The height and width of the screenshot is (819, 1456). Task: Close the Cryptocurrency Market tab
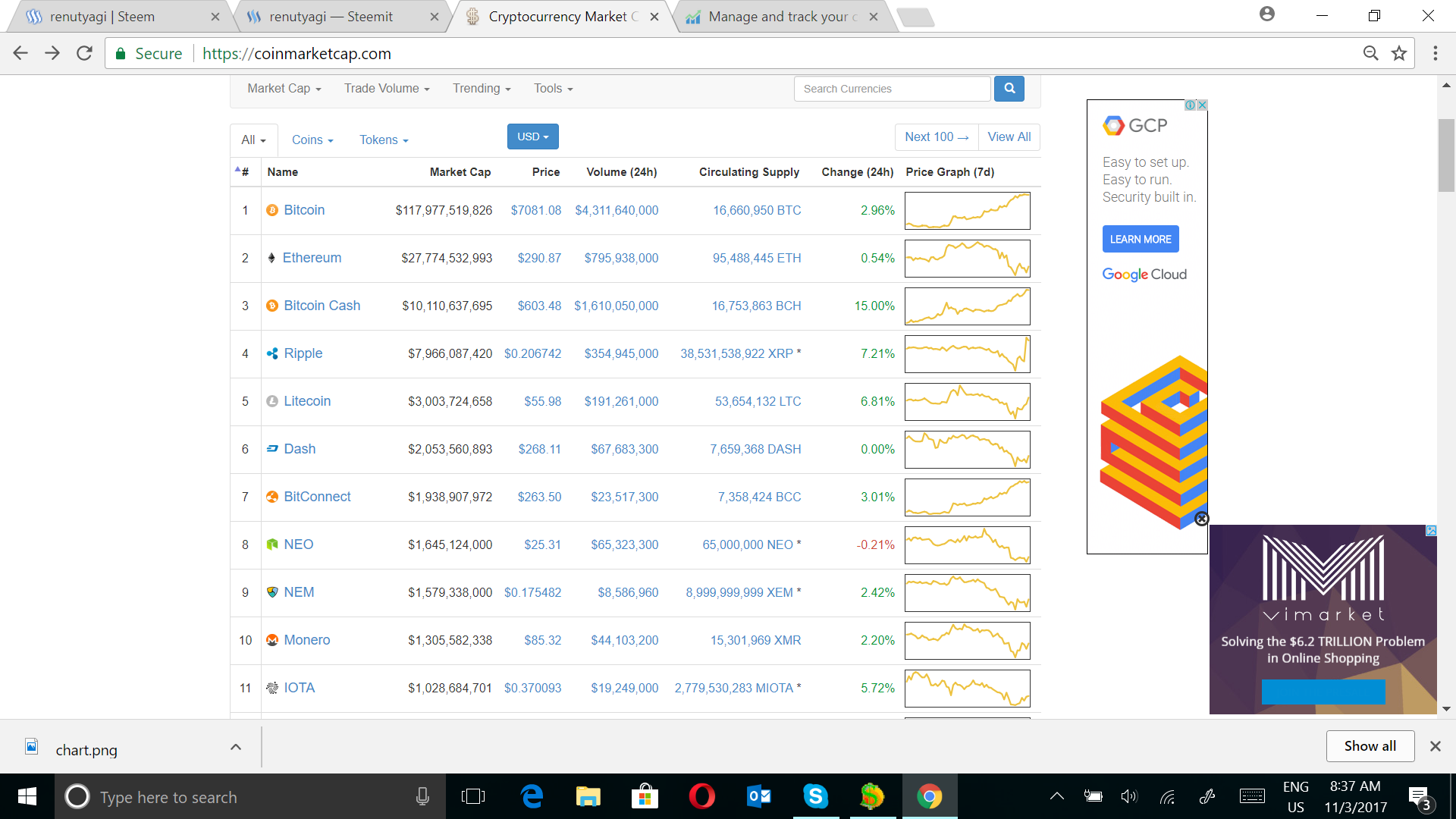click(654, 17)
